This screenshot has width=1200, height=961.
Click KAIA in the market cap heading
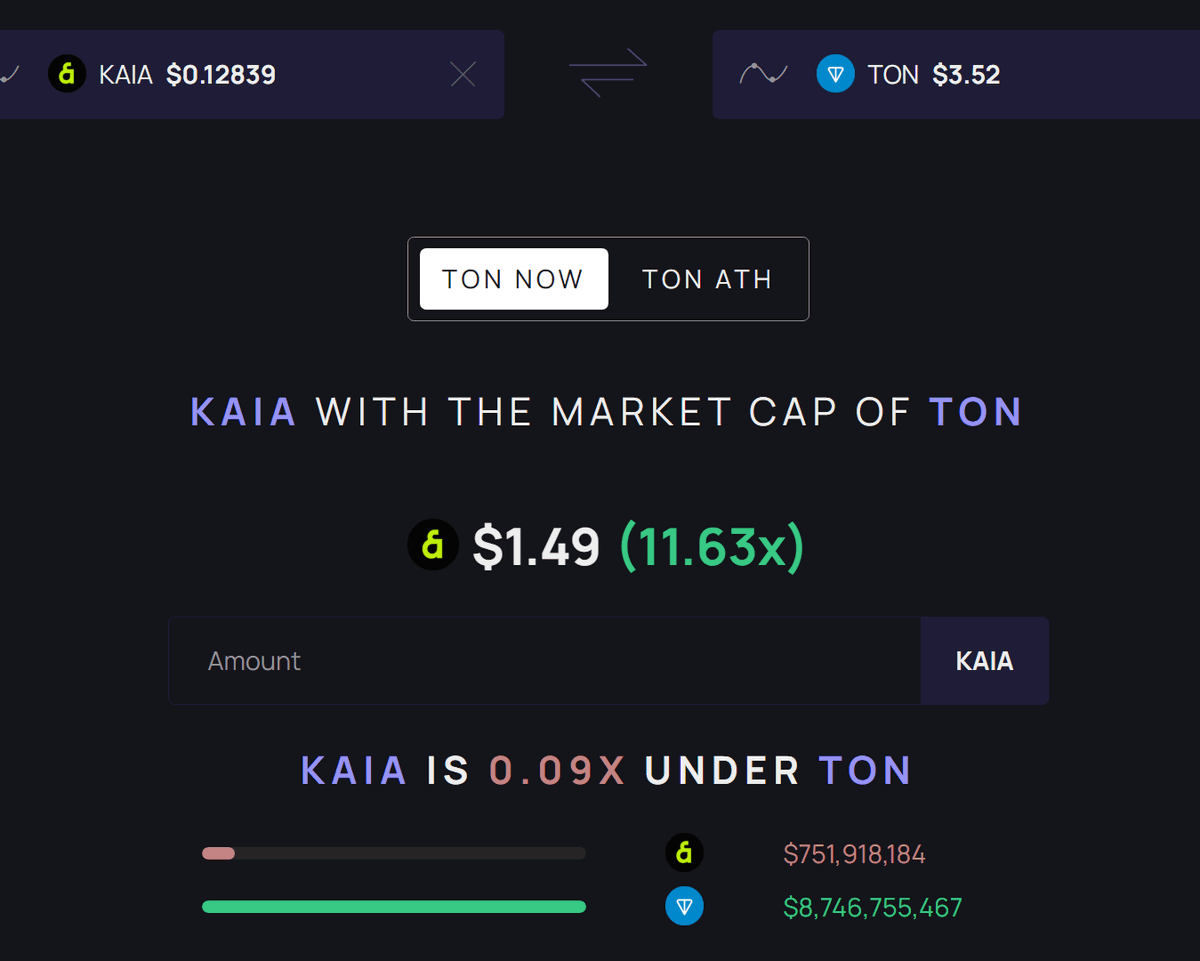[244, 412]
